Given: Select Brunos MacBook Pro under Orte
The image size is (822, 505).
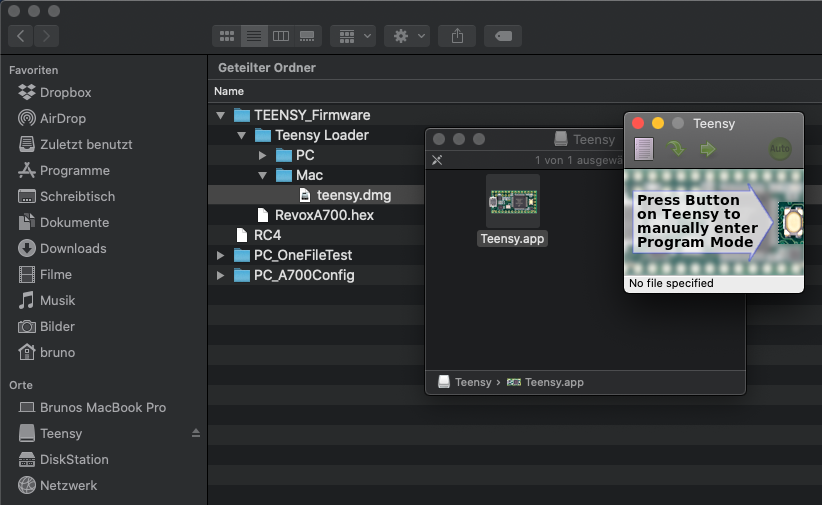Looking at the screenshot, I should (x=92, y=407).
